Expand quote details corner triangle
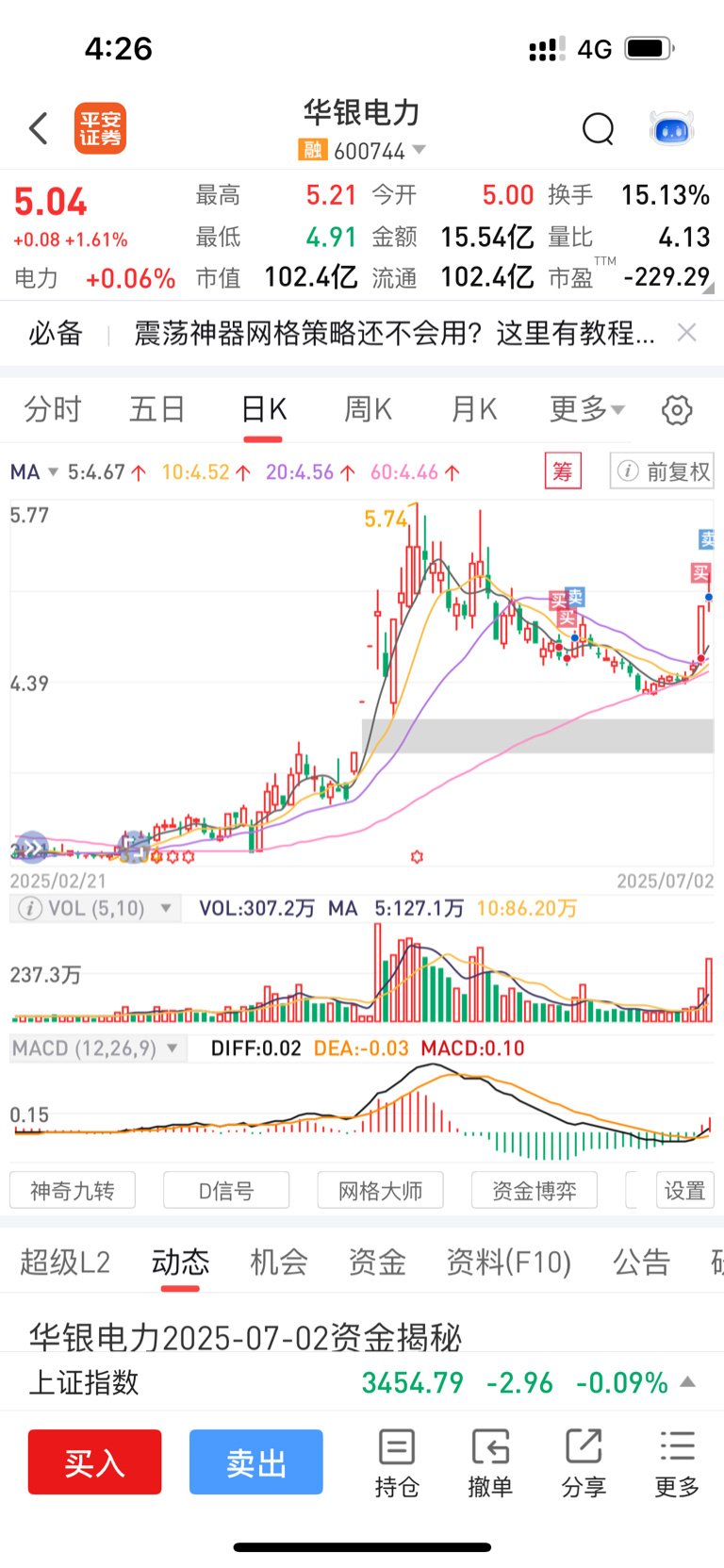The height and width of the screenshot is (1568, 724). click(708, 288)
